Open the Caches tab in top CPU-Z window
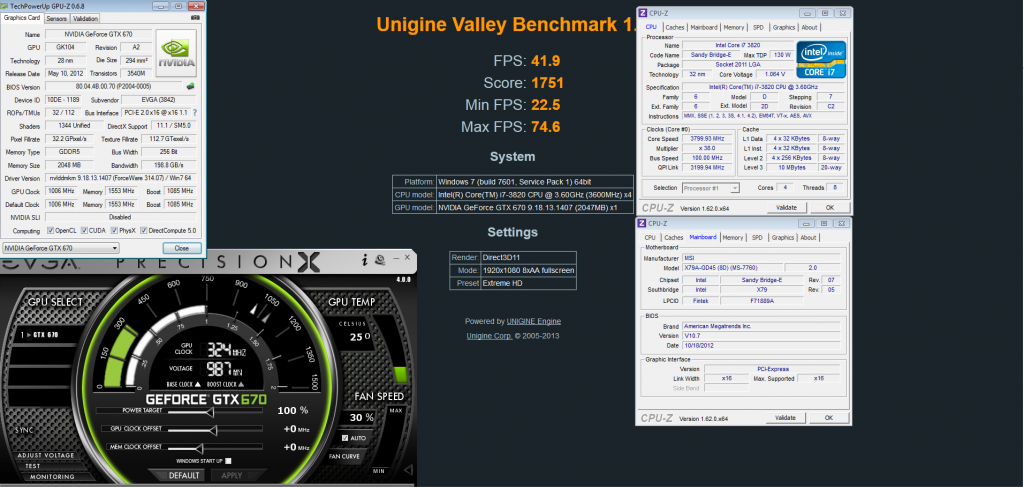The height and width of the screenshot is (487, 1024). pos(675,27)
